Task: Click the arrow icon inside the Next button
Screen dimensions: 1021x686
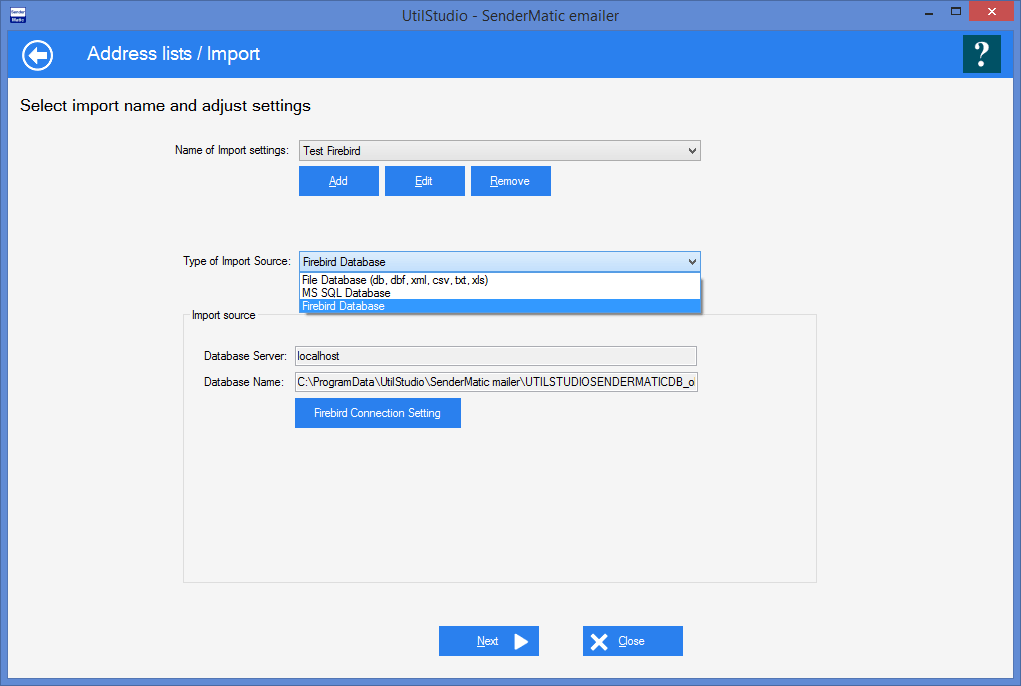Action: (x=521, y=641)
